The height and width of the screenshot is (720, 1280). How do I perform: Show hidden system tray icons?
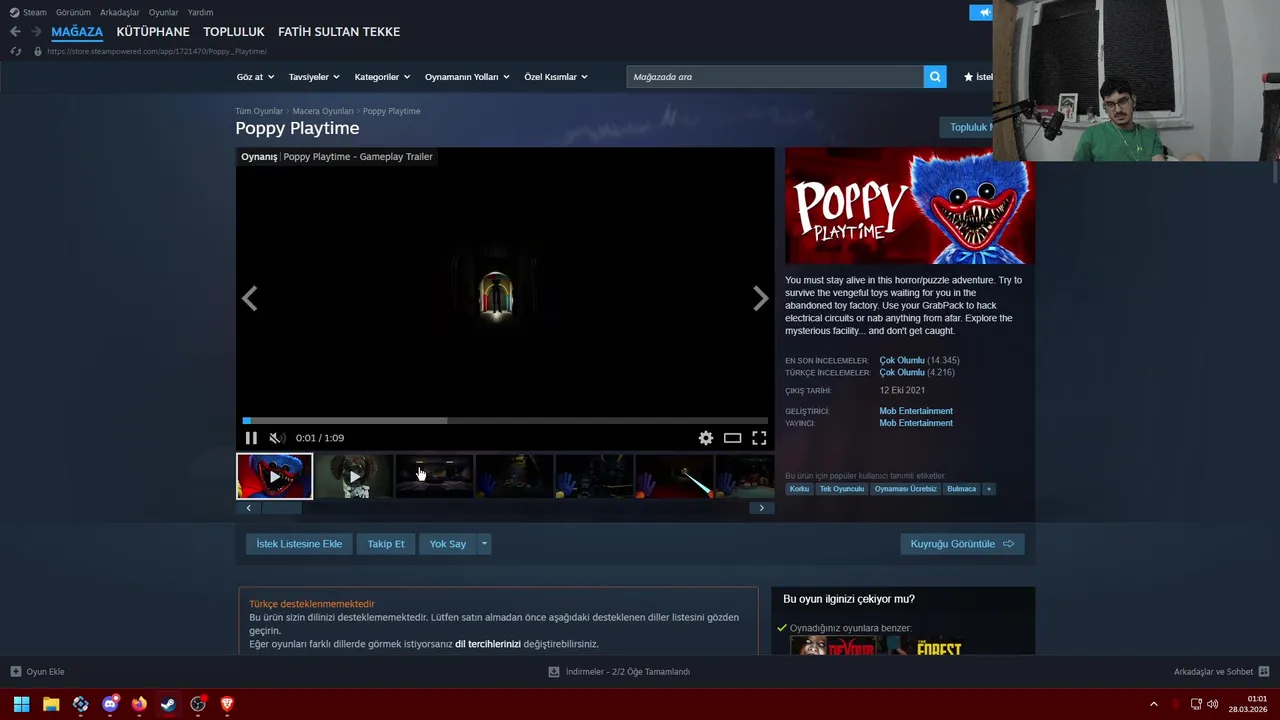[x=1153, y=704]
